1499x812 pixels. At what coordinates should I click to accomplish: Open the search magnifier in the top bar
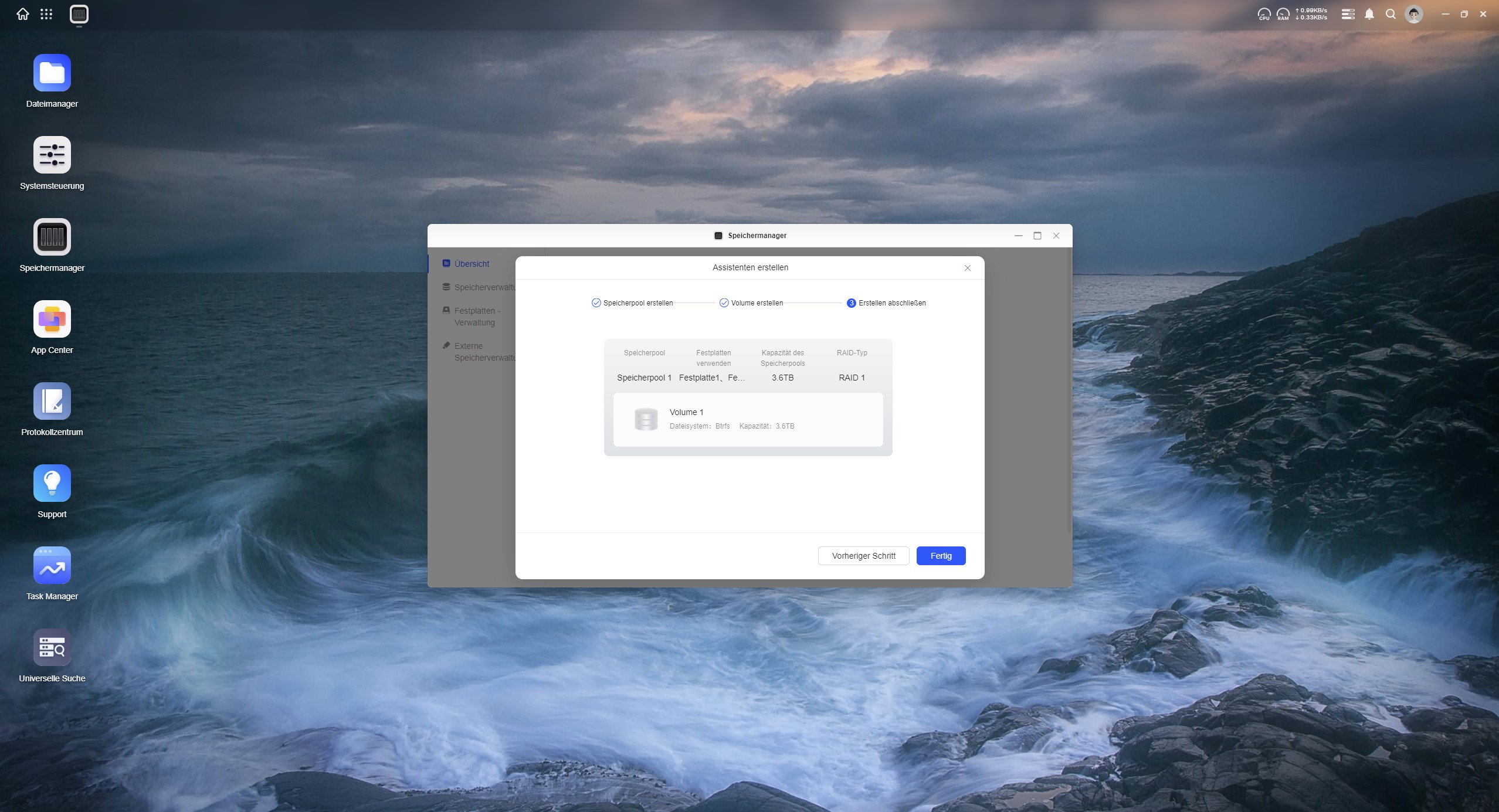(1391, 14)
